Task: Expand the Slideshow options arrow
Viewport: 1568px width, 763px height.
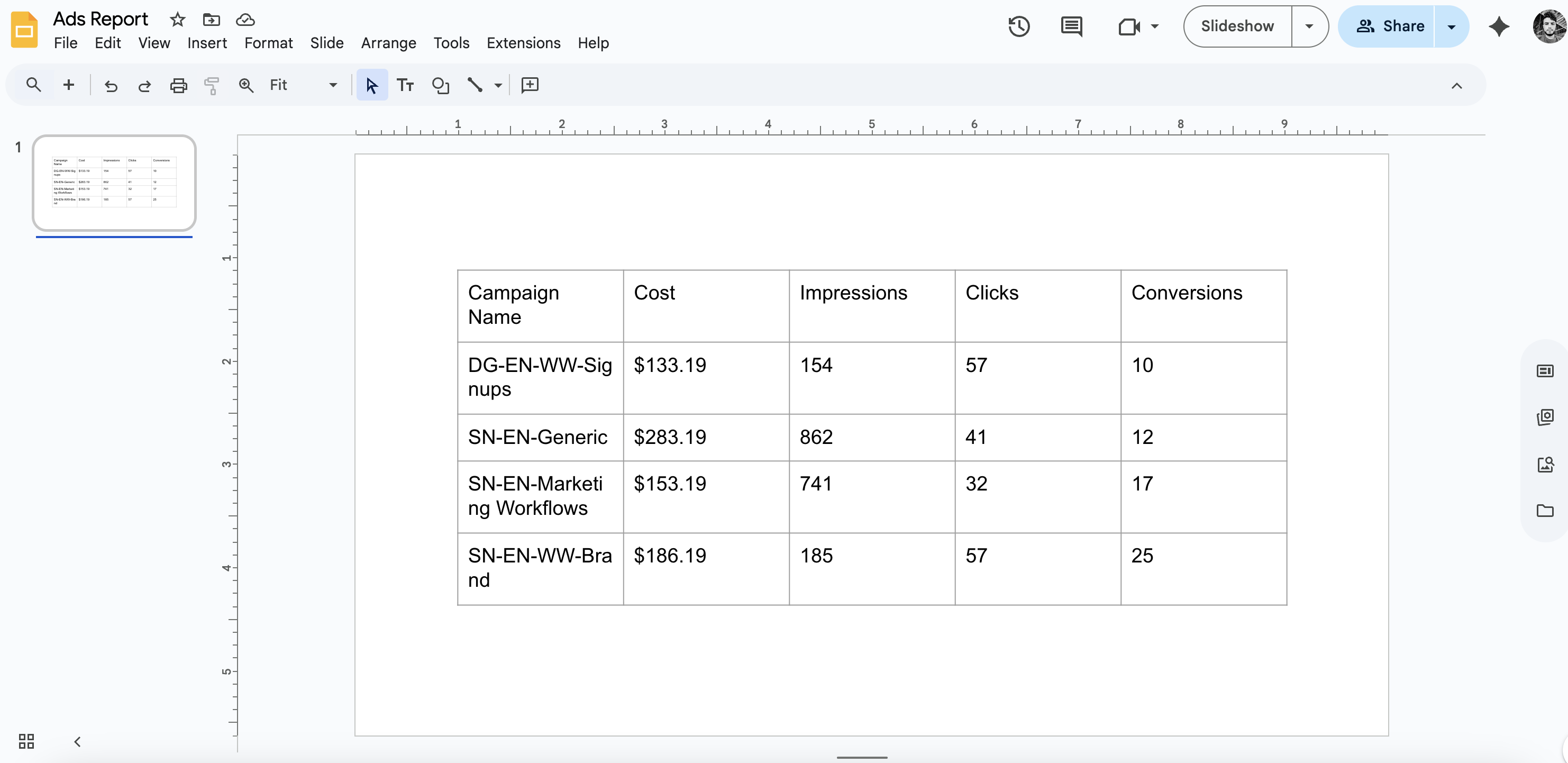Action: click(1309, 26)
